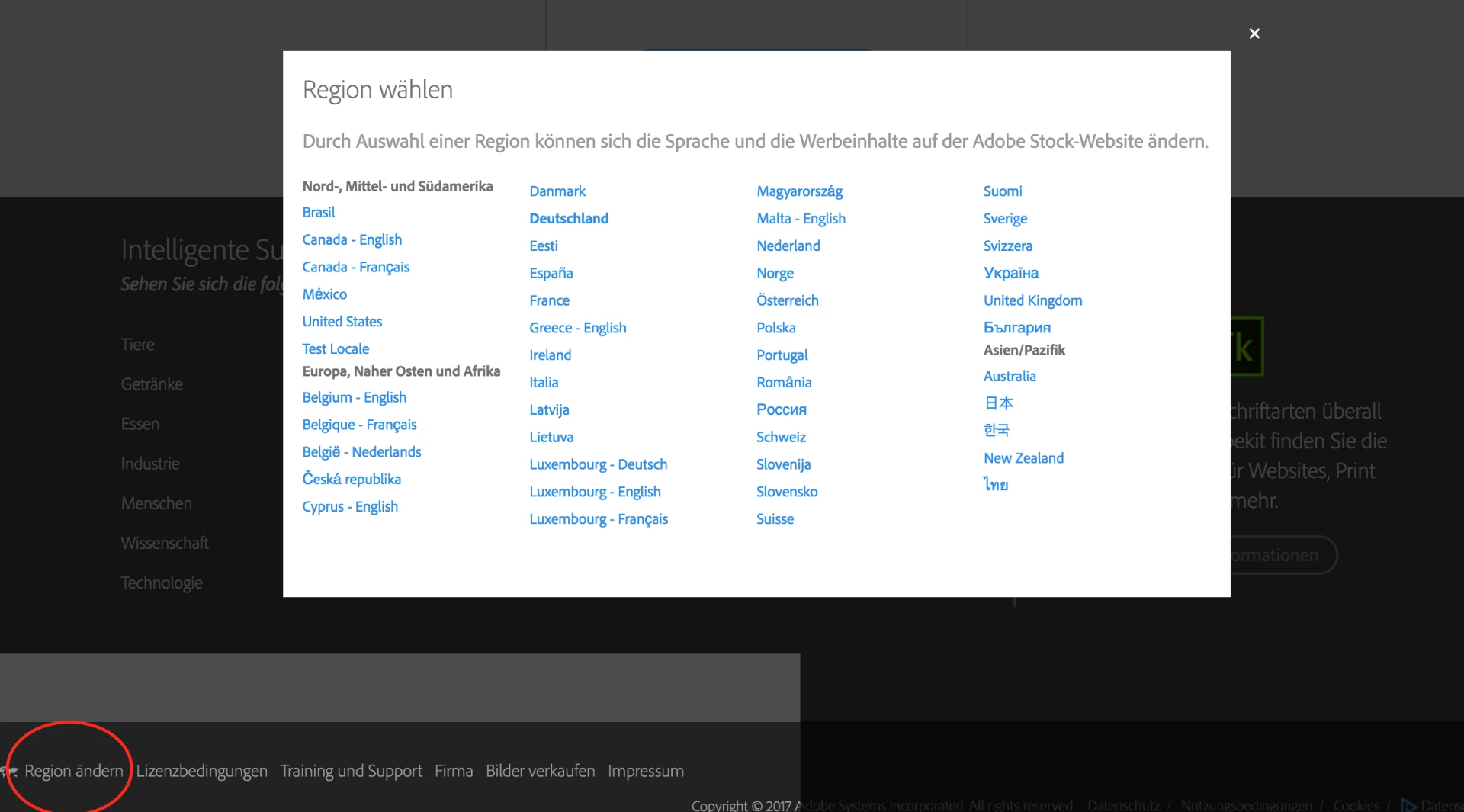
Task: Choose Canada - Français
Action: coord(356,268)
